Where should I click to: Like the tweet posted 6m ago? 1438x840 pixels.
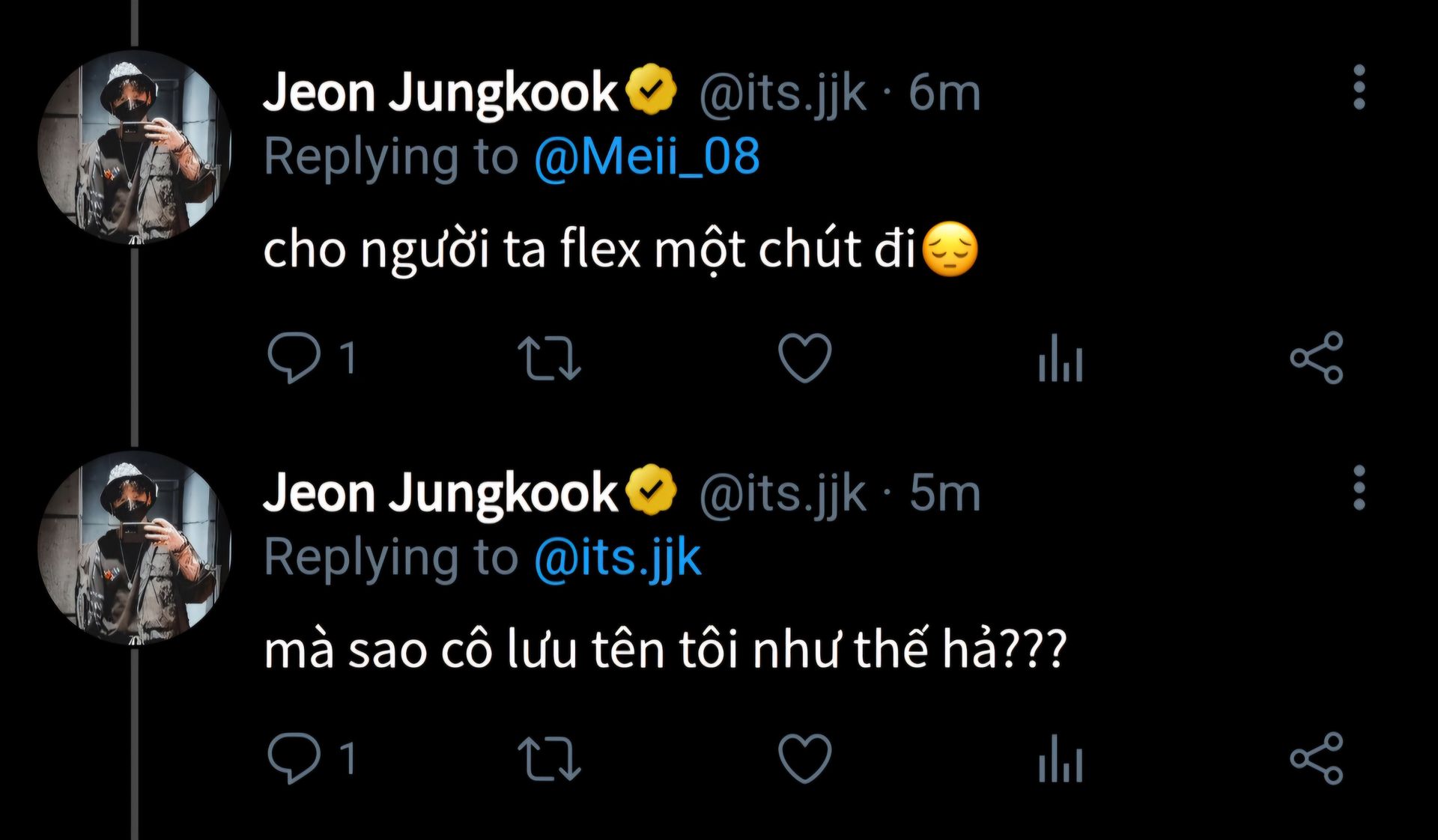coord(804,358)
